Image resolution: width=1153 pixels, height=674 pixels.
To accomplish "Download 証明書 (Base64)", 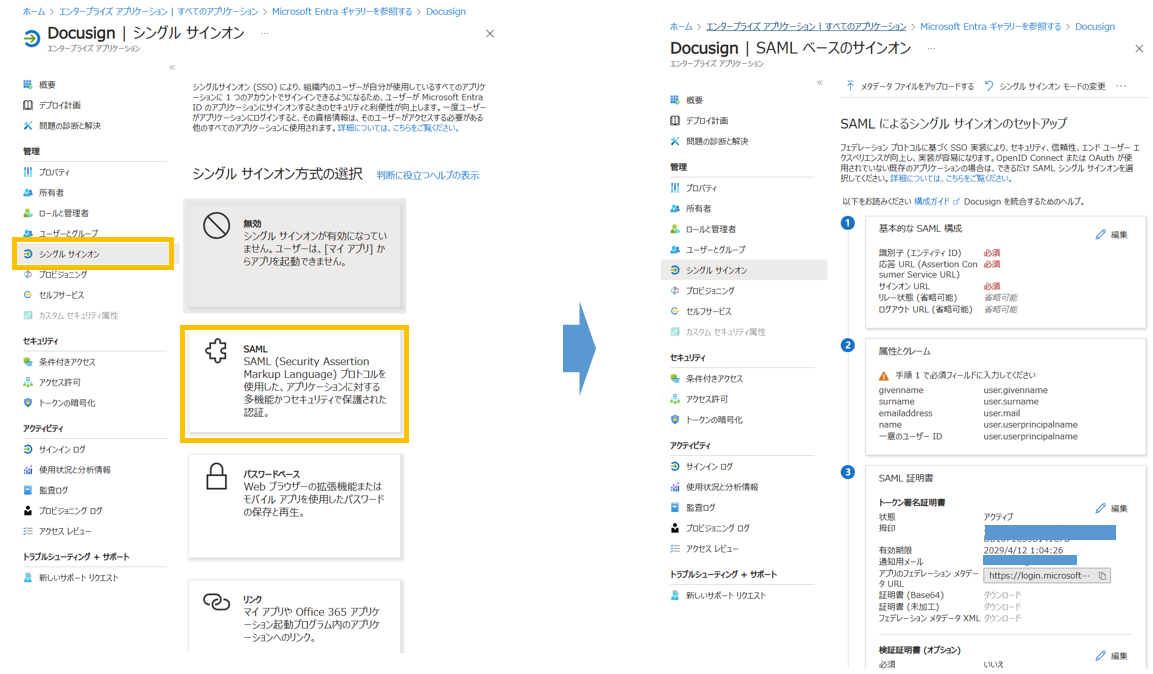I will (1002, 595).
